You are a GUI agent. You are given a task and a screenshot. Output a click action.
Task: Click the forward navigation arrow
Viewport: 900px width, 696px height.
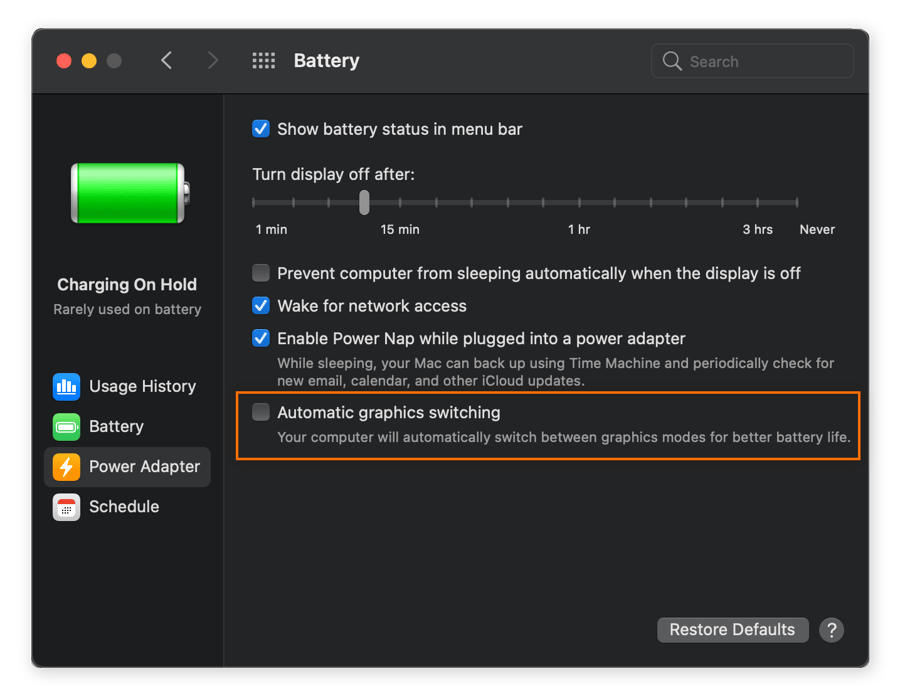(x=212, y=60)
